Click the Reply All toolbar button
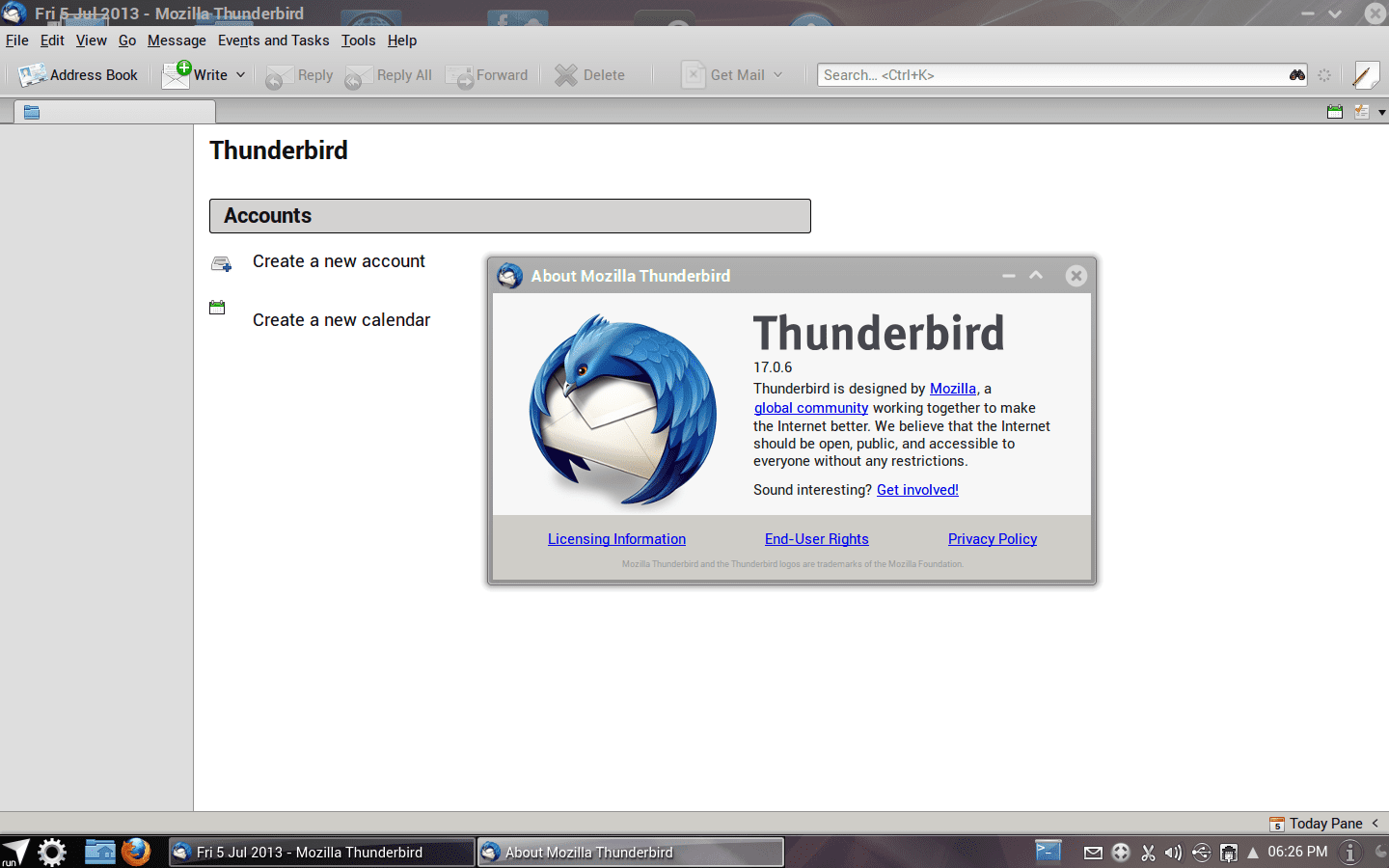This screenshot has width=1389, height=868. 389,75
